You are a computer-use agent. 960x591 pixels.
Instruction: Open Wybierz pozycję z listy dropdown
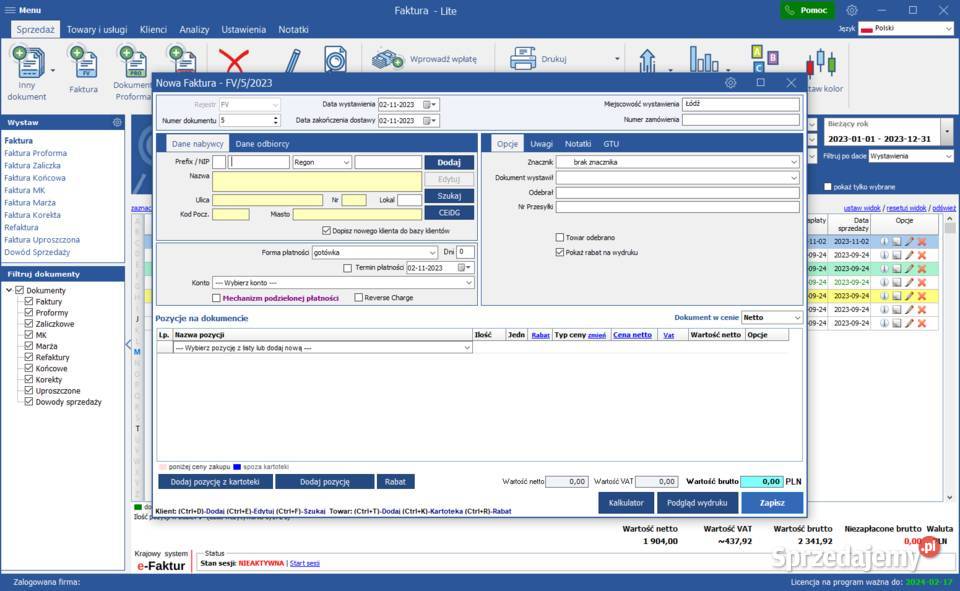pos(323,348)
